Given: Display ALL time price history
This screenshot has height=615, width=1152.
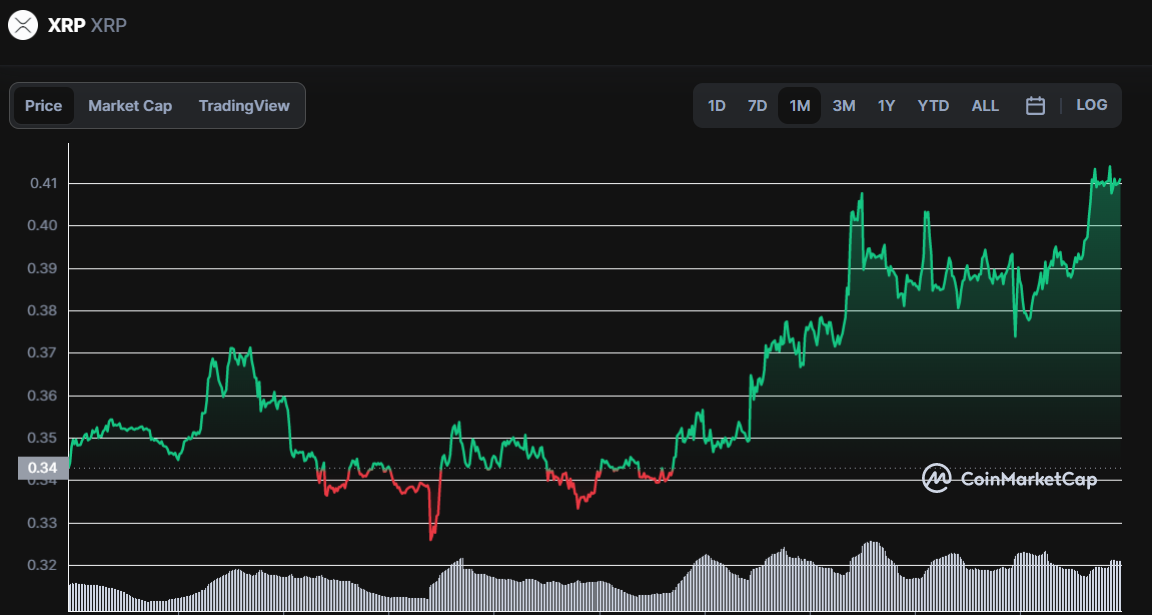Looking at the screenshot, I should tap(985, 106).
